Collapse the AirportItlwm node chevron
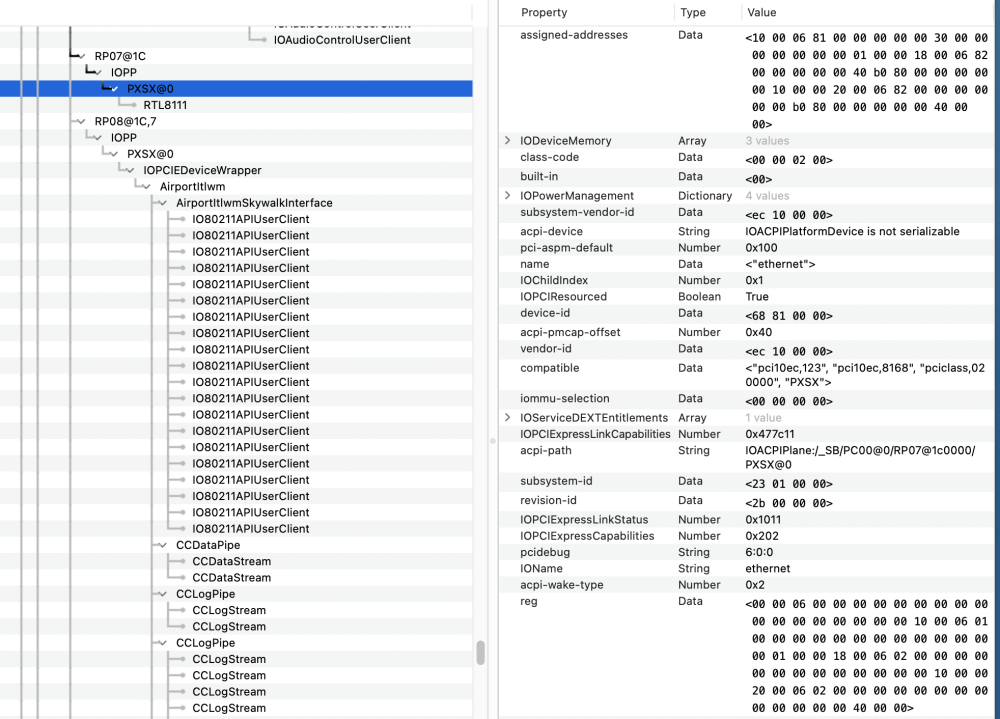This screenshot has height=719, width=1000. (147, 187)
